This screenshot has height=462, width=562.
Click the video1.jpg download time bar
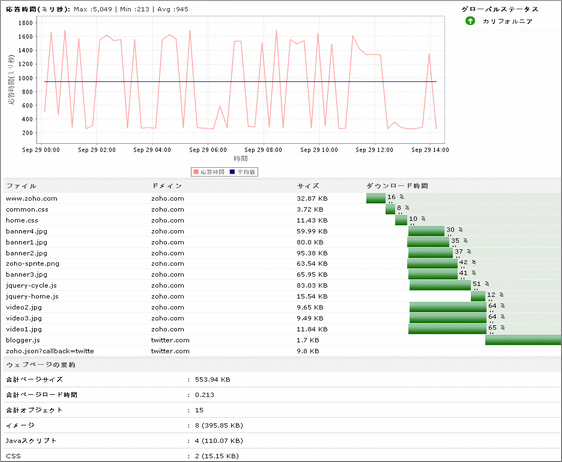pyautogui.click(x=447, y=329)
